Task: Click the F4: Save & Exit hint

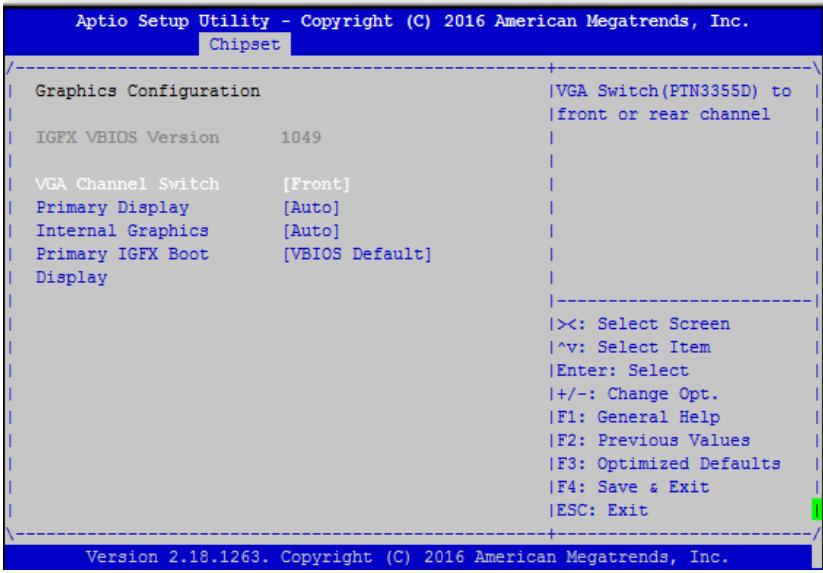Action: click(x=633, y=487)
